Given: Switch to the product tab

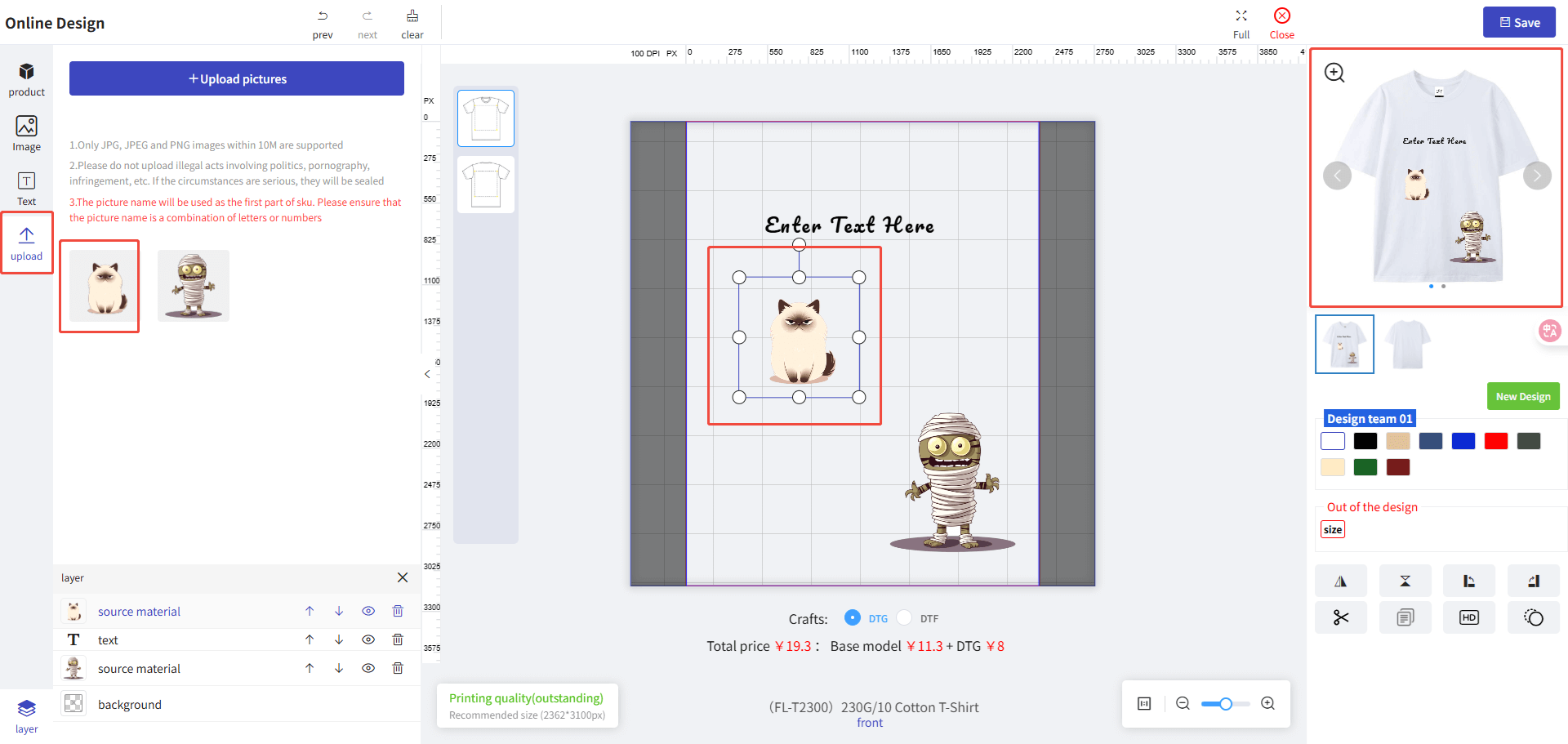Looking at the screenshot, I should (26, 79).
